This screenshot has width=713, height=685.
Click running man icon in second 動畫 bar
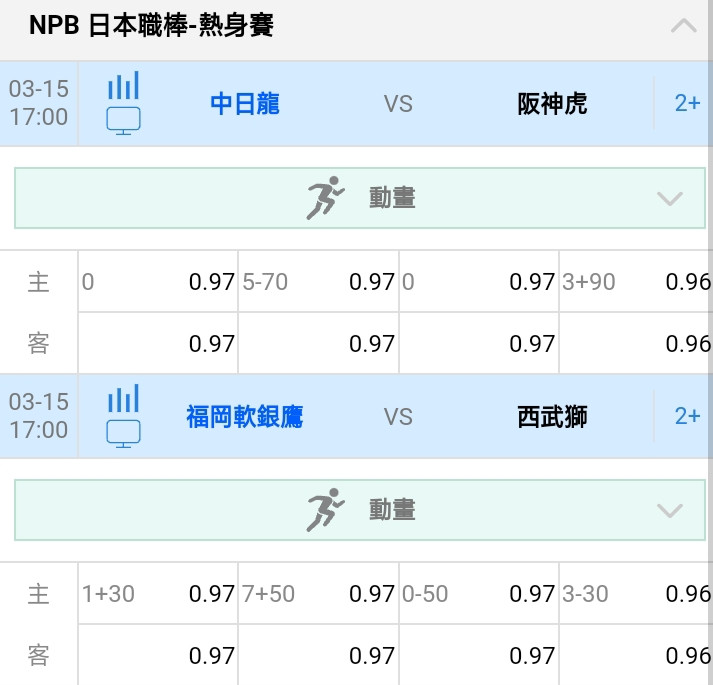pyautogui.click(x=325, y=510)
